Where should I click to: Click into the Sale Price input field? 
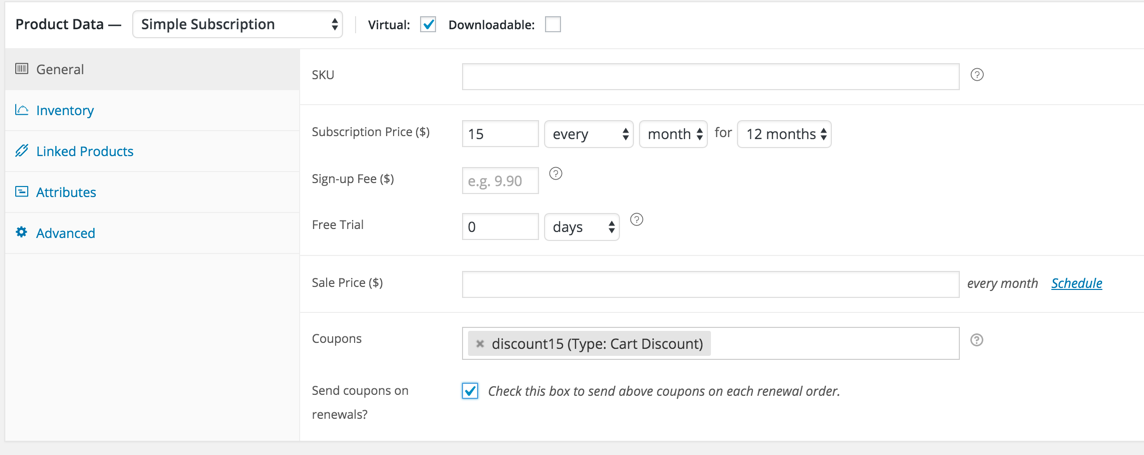(710, 284)
